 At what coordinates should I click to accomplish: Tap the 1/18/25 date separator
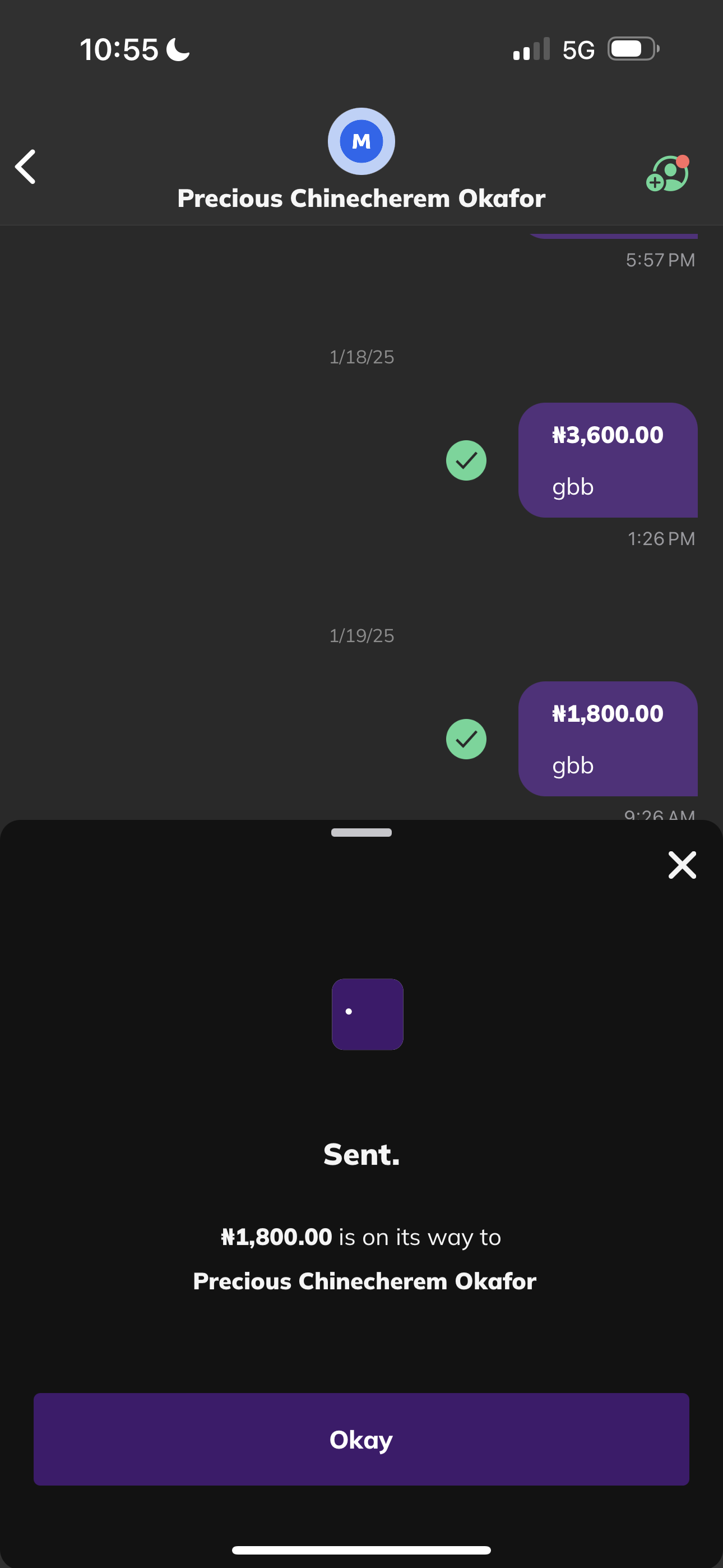[x=361, y=357]
